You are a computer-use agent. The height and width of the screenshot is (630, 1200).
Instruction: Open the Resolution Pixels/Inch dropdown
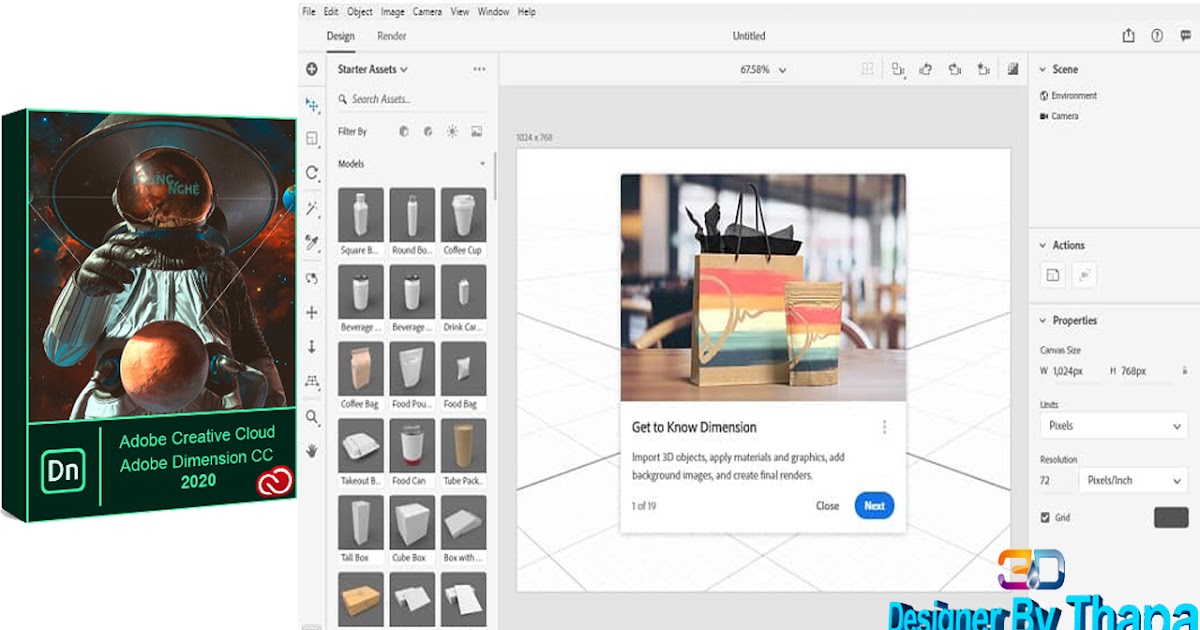1133,480
